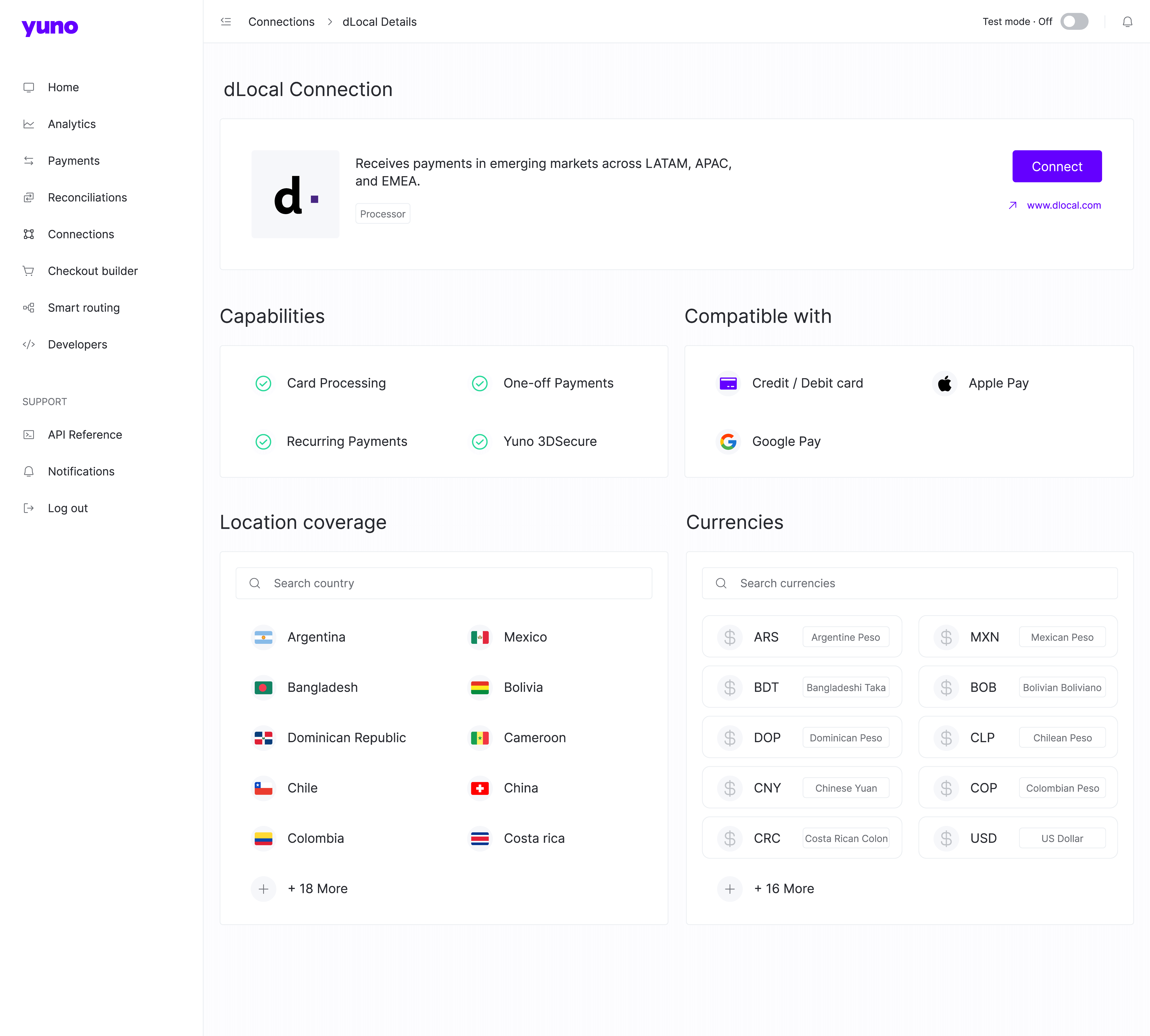Open Smart routing in the sidebar
This screenshot has width=1150, height=1036.
(84, 307)
